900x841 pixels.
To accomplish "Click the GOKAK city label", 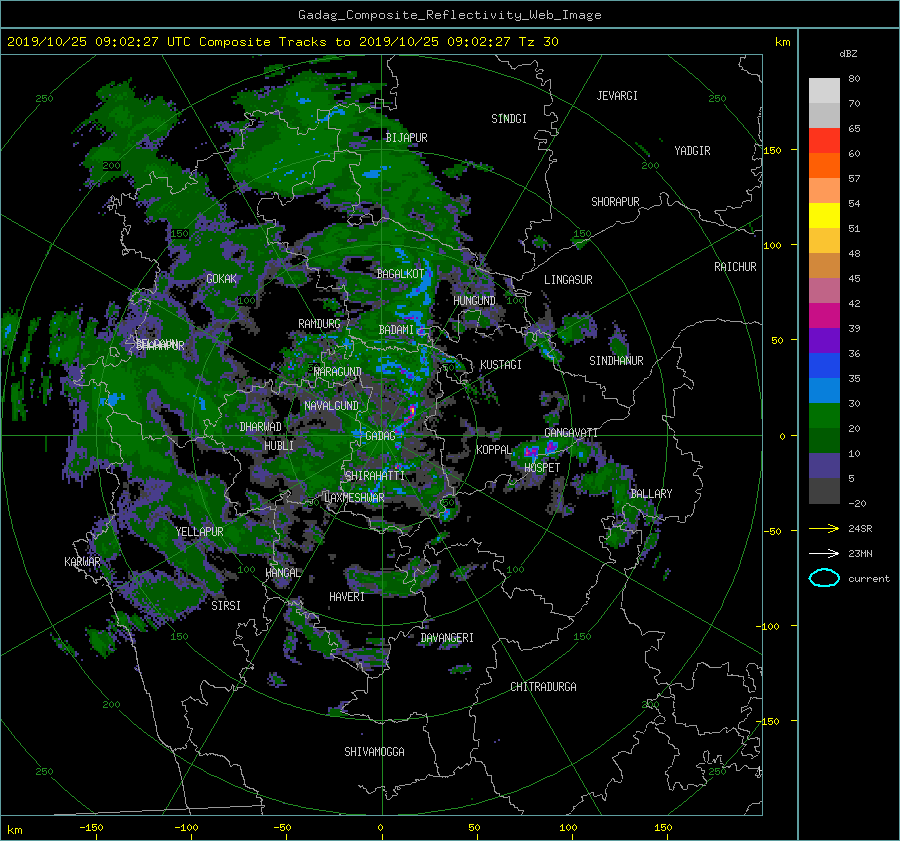I will 221,278.
